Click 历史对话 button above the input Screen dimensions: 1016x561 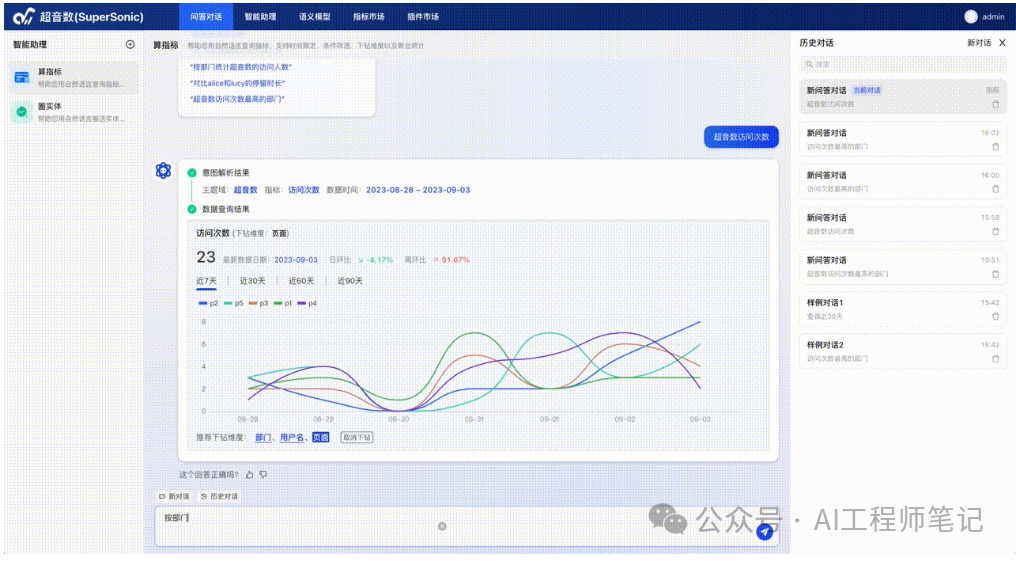click(x=220, y=497)
